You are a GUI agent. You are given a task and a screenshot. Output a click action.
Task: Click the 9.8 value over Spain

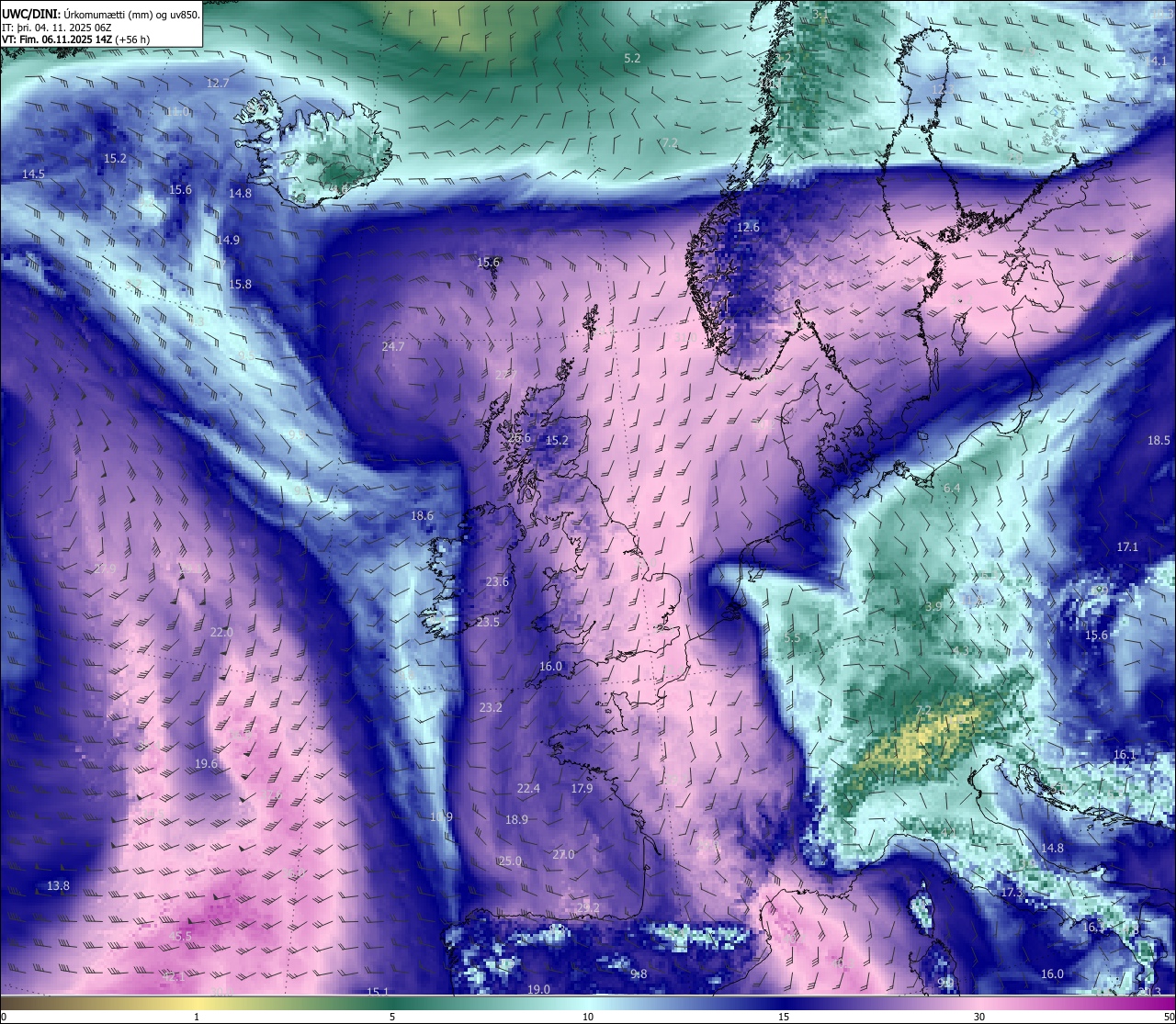point(639,973)
